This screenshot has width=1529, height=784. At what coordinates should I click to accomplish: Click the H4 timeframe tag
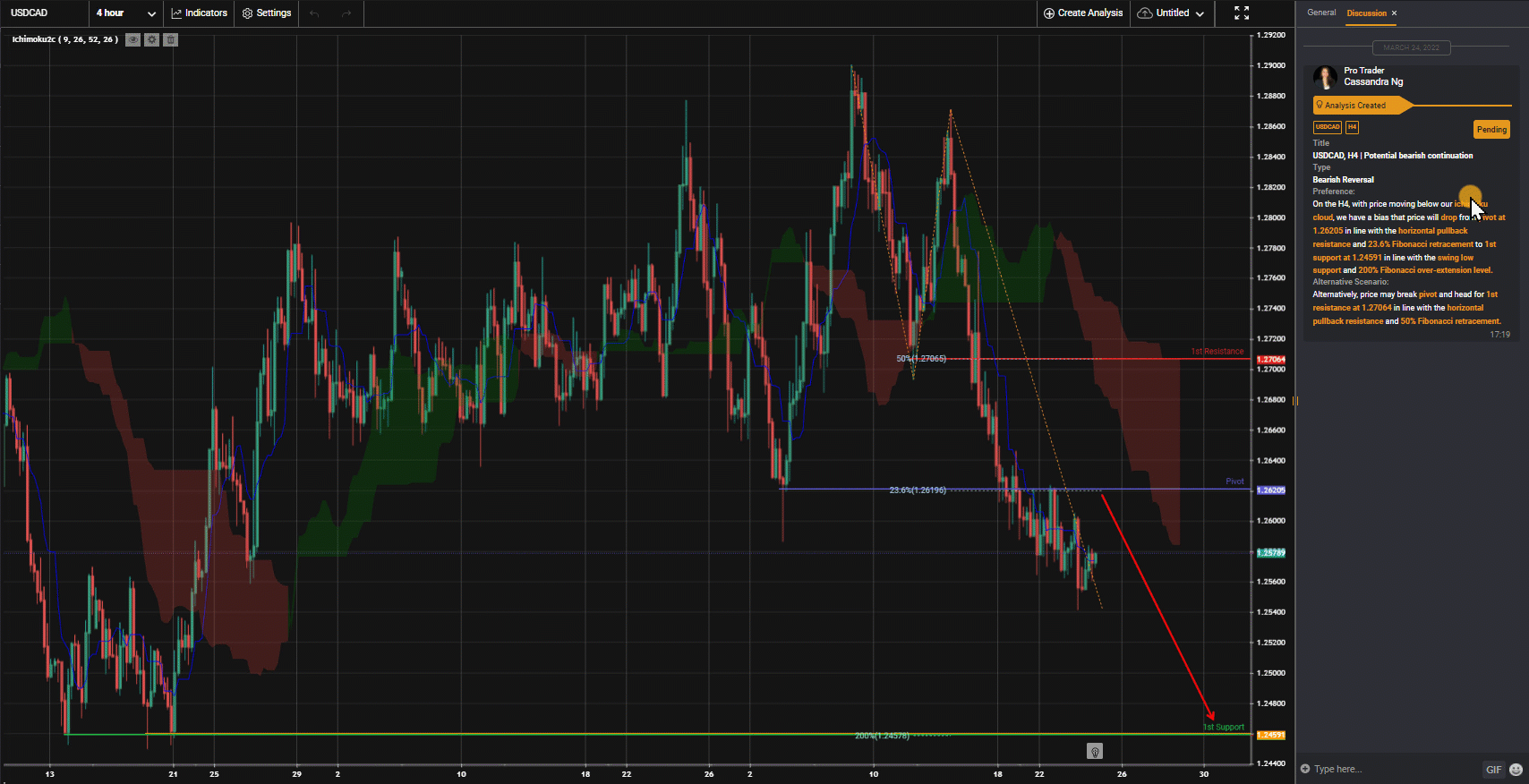tap(1352, 127)
